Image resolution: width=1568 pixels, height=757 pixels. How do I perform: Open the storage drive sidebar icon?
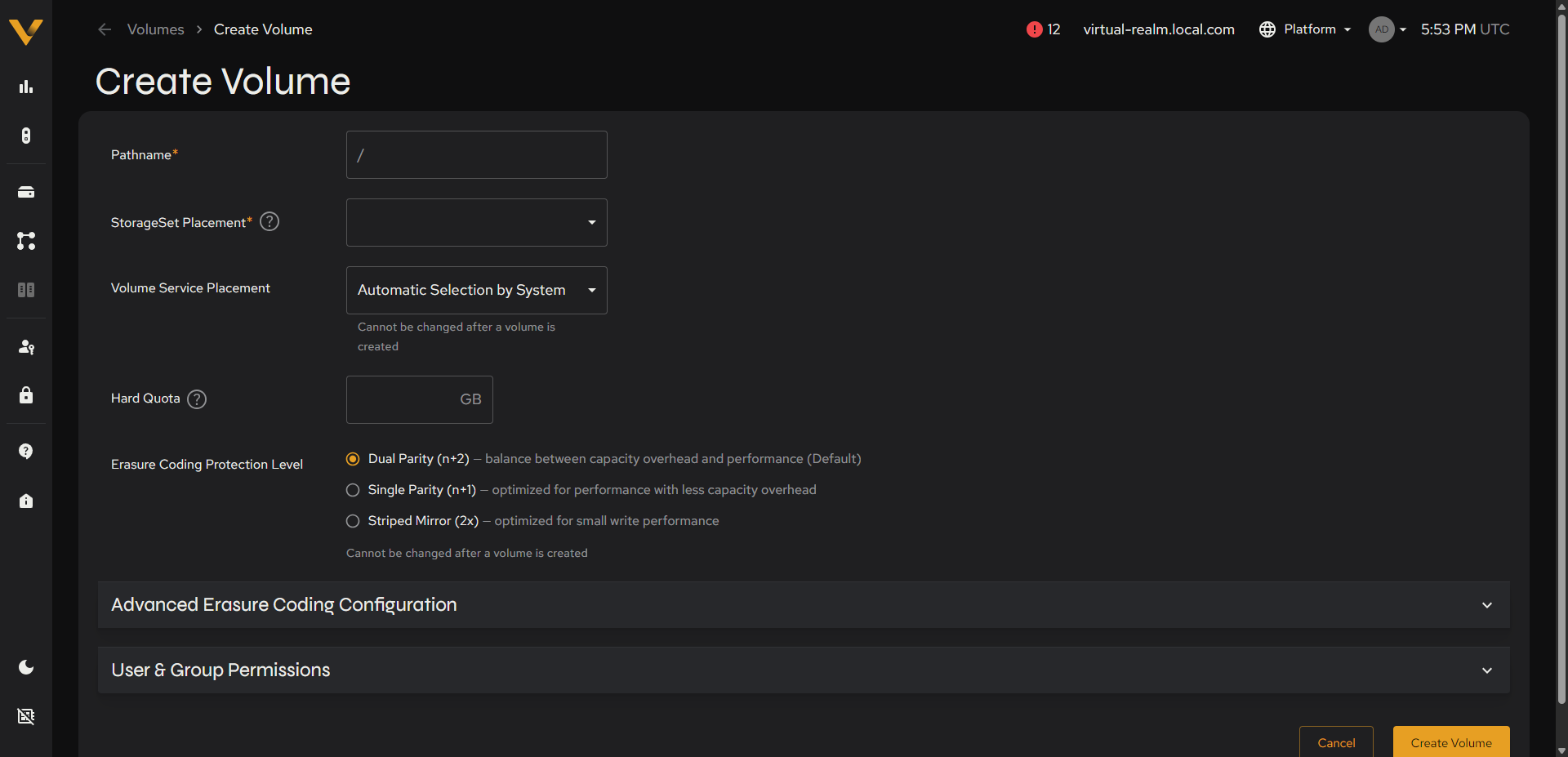(x=26, y=192)
